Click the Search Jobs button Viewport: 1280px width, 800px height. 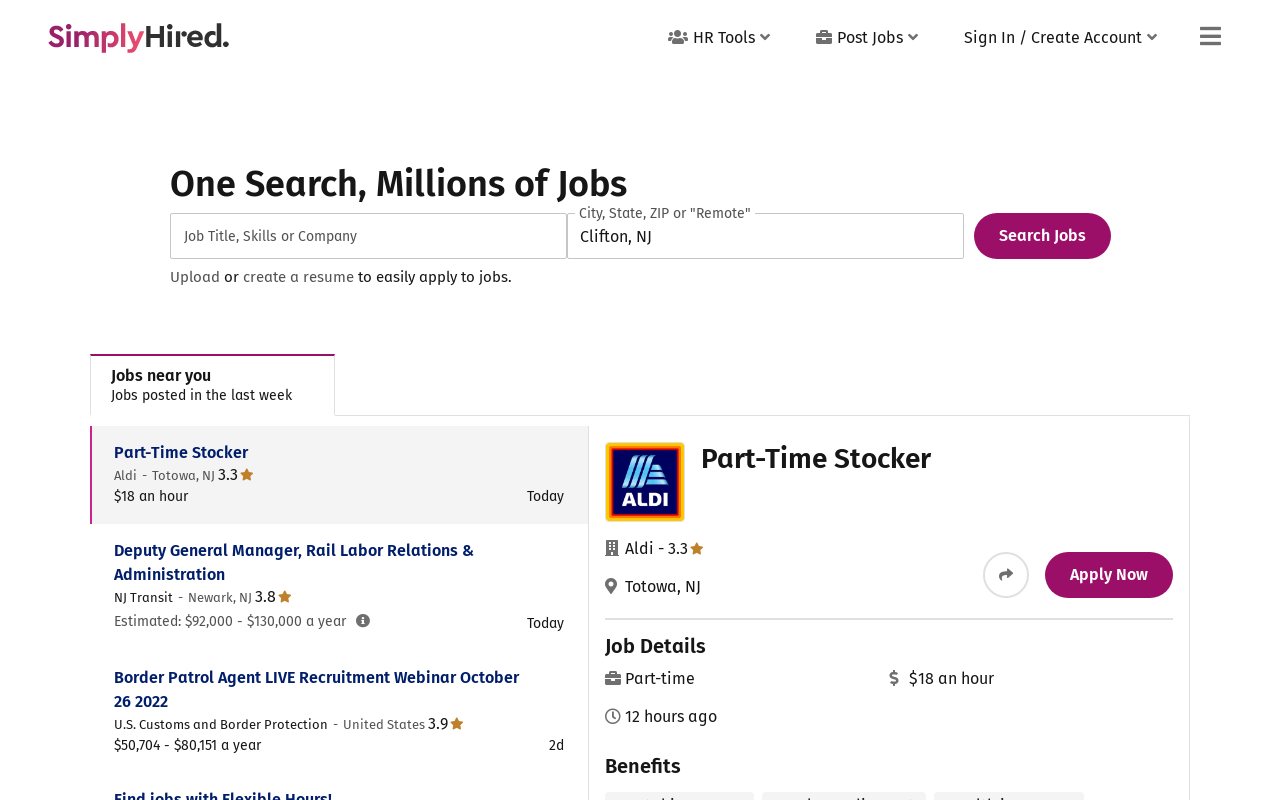click(1042, 236)
